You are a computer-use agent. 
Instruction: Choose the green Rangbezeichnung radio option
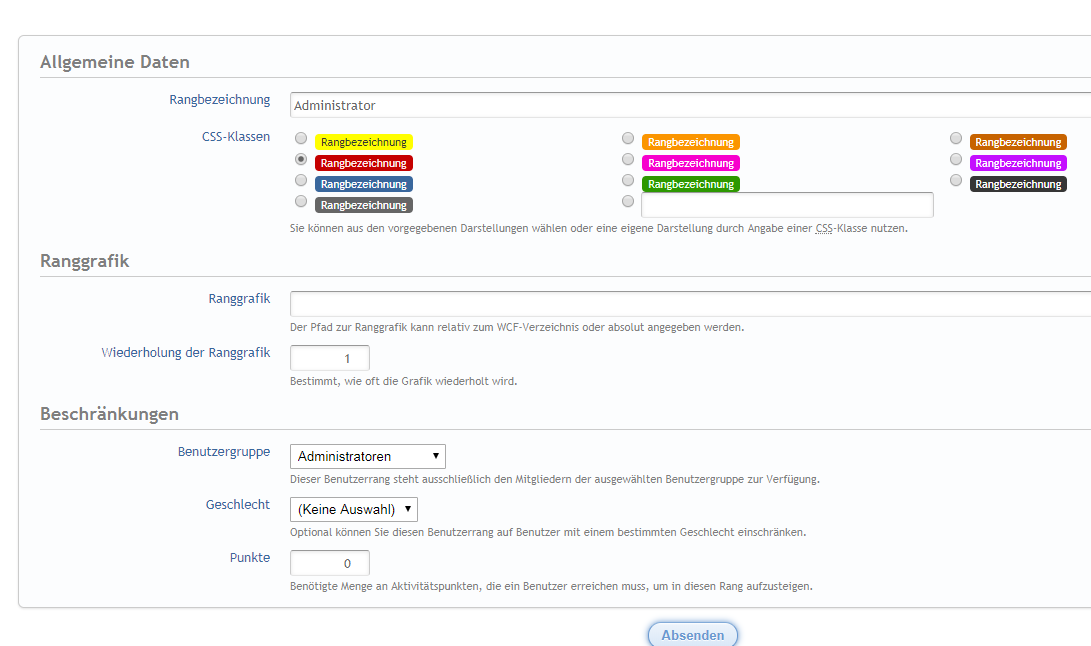coord(628,180)
